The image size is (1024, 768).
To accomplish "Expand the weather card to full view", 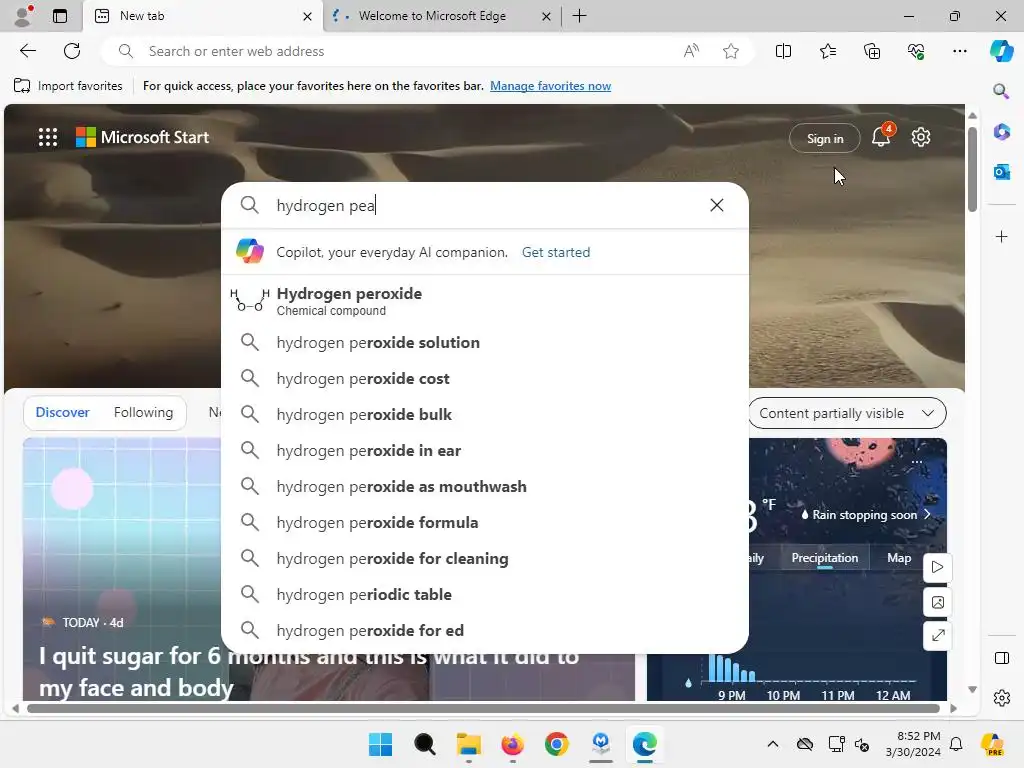I will pos(937,635).
